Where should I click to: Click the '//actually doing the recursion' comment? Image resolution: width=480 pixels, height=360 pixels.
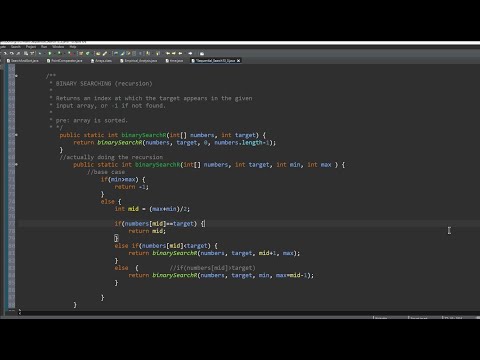coord(111,157)
